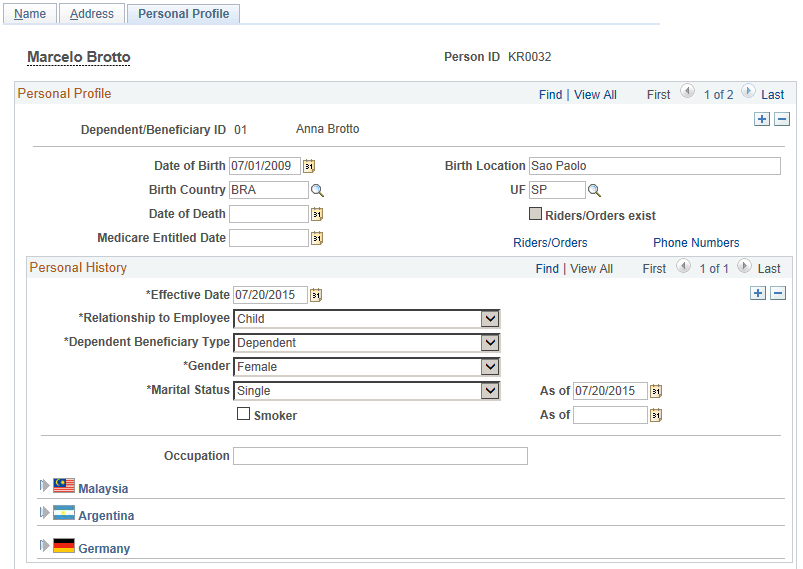
Task: Show next Personal Profile row arrow
Action: point(748,91)
